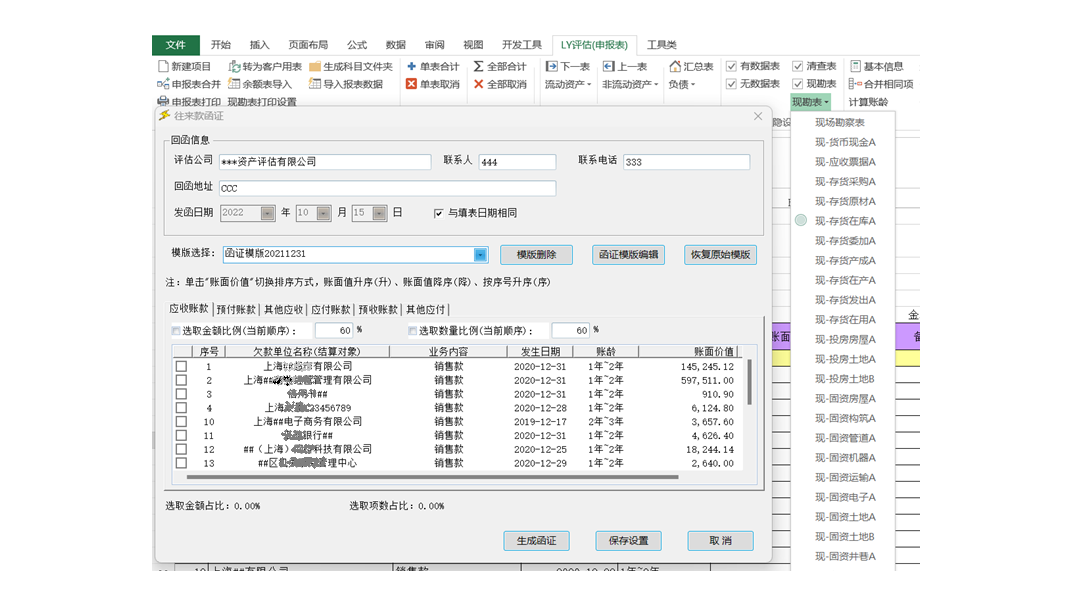Switch to the 其他应收 tab
The width and height of the screenshot is (1067, 600).
click(283, 310)
